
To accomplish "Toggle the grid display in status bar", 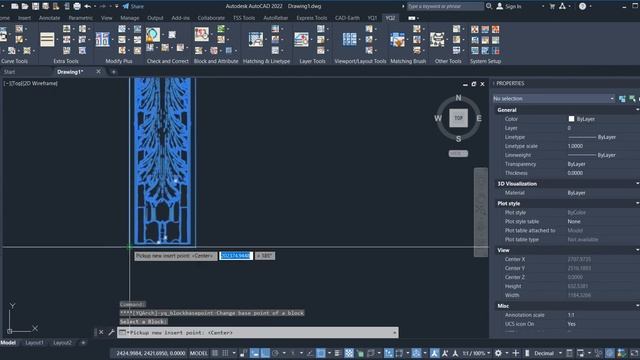I will click(215, 353).
